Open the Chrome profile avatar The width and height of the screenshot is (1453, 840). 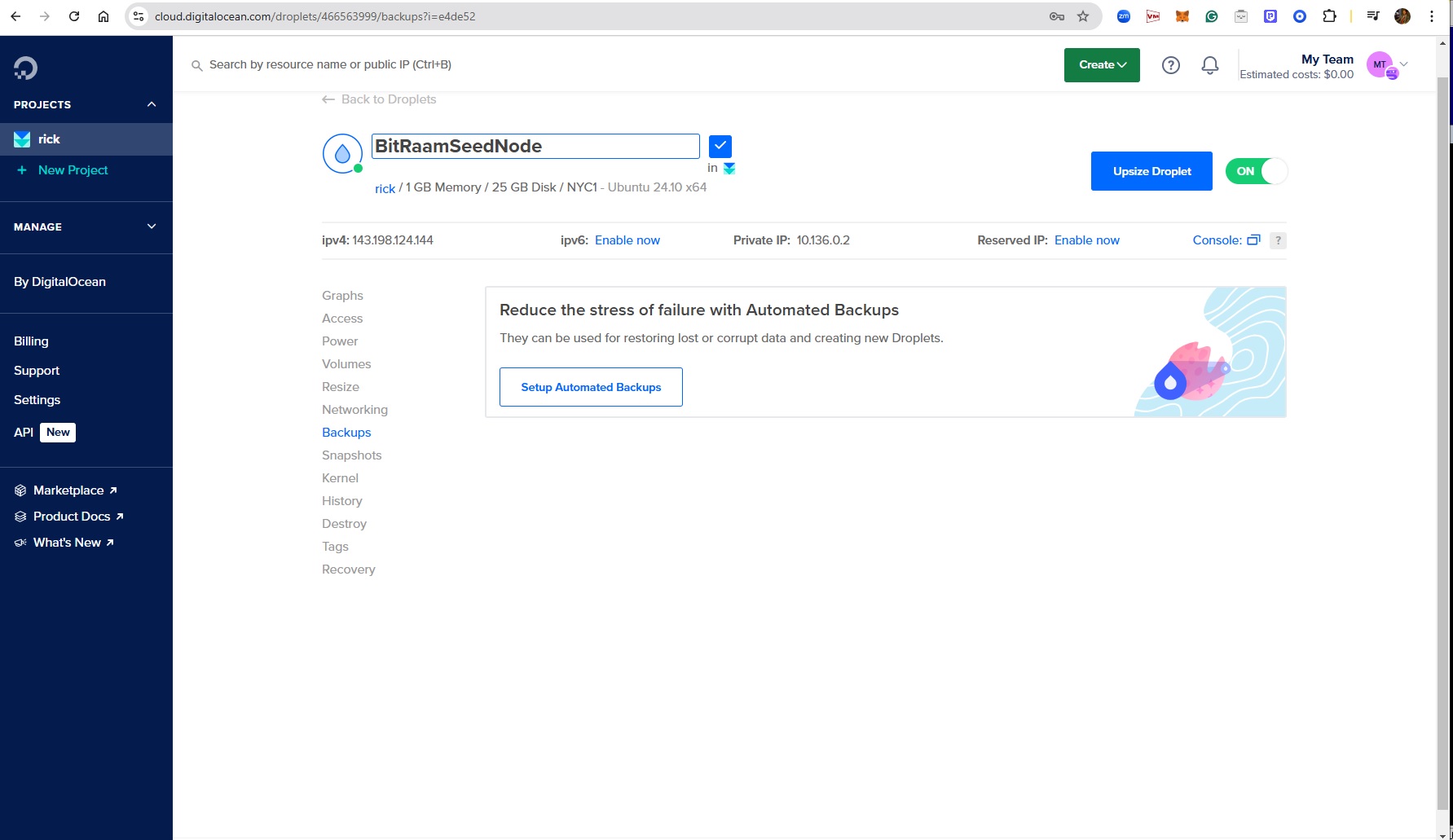[1402, 16]
